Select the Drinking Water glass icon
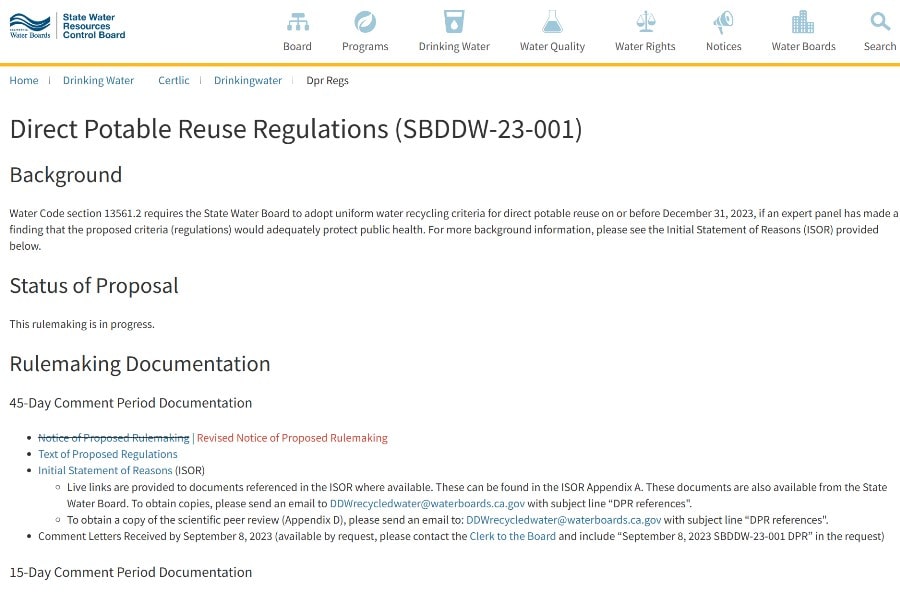 click(x=454, y=22)
